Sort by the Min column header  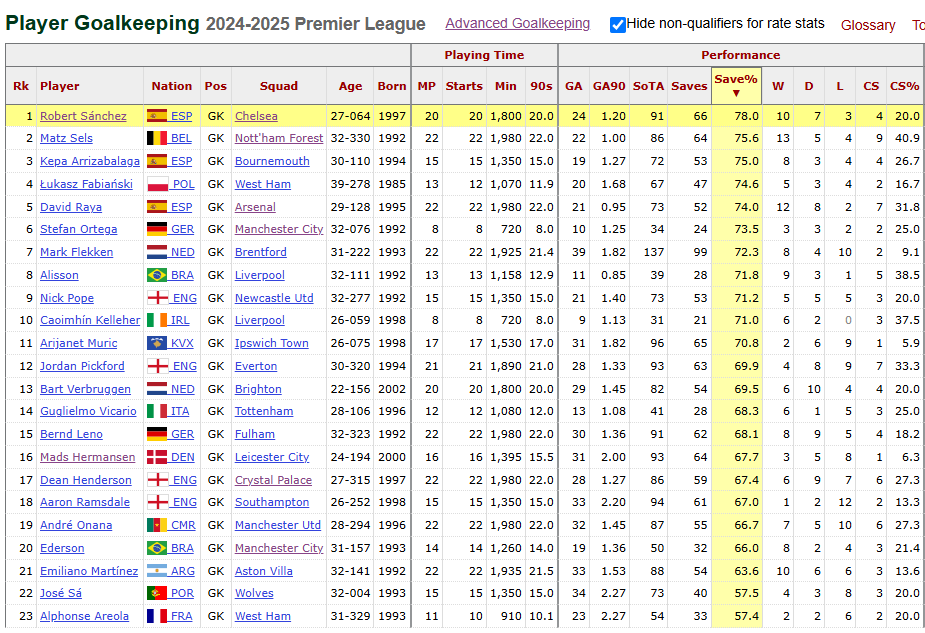click(x=506, y=86)
